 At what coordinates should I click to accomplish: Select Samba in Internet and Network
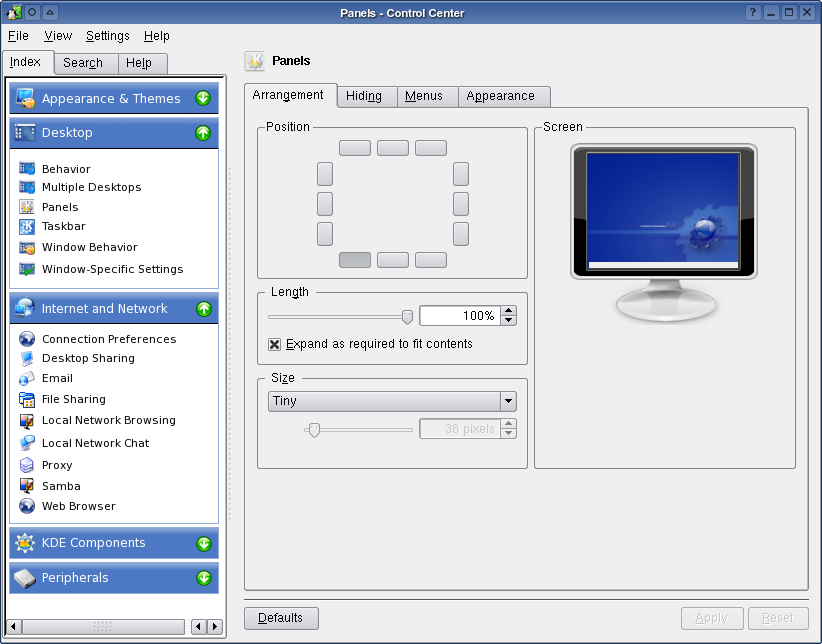click(60, 485)
